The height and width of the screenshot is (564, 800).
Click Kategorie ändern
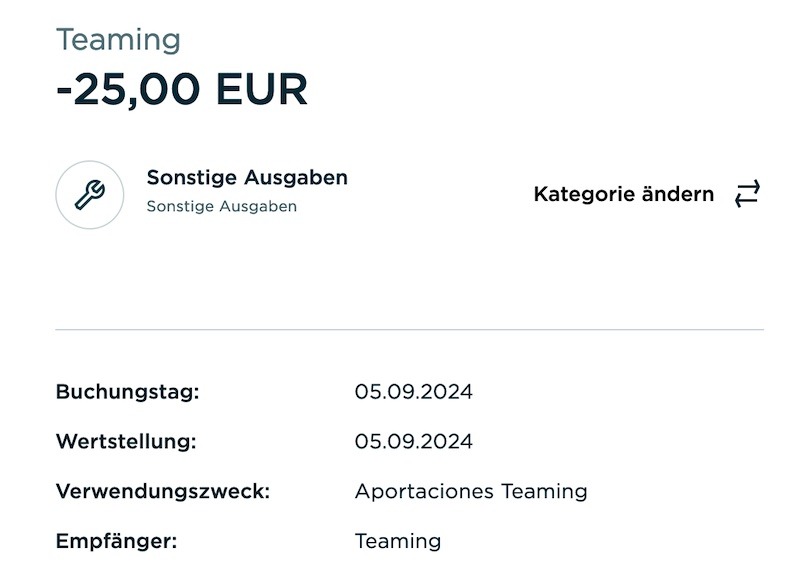623,194
